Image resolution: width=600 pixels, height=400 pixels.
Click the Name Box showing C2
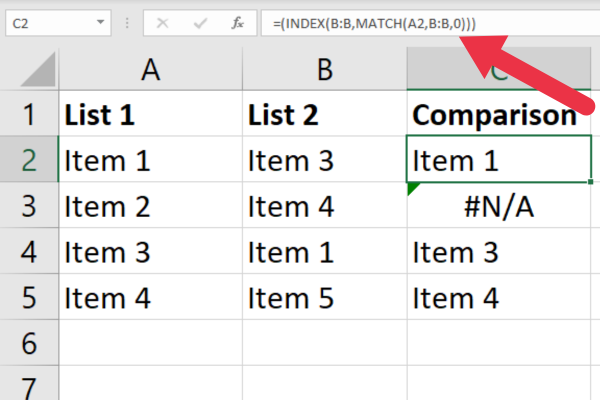click(50, 22)
